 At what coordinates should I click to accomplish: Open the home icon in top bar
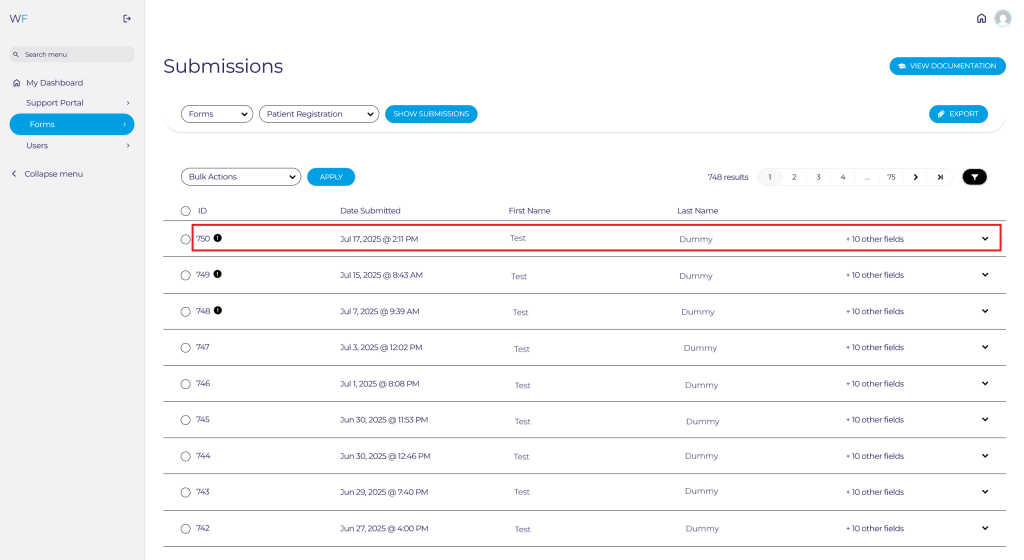pos(981,18)
